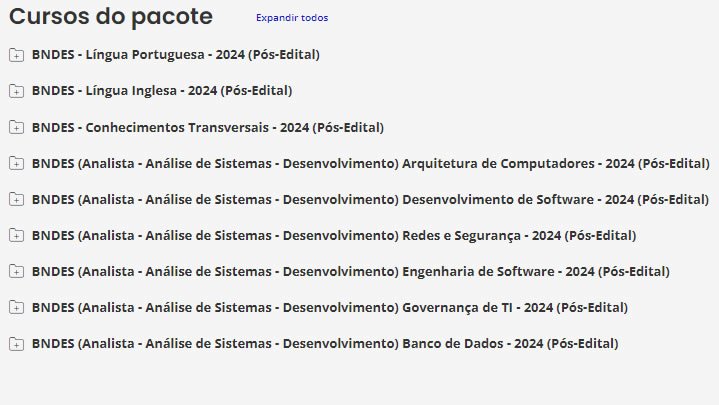Click the 'Expandir todos' link

pos(291,18)
